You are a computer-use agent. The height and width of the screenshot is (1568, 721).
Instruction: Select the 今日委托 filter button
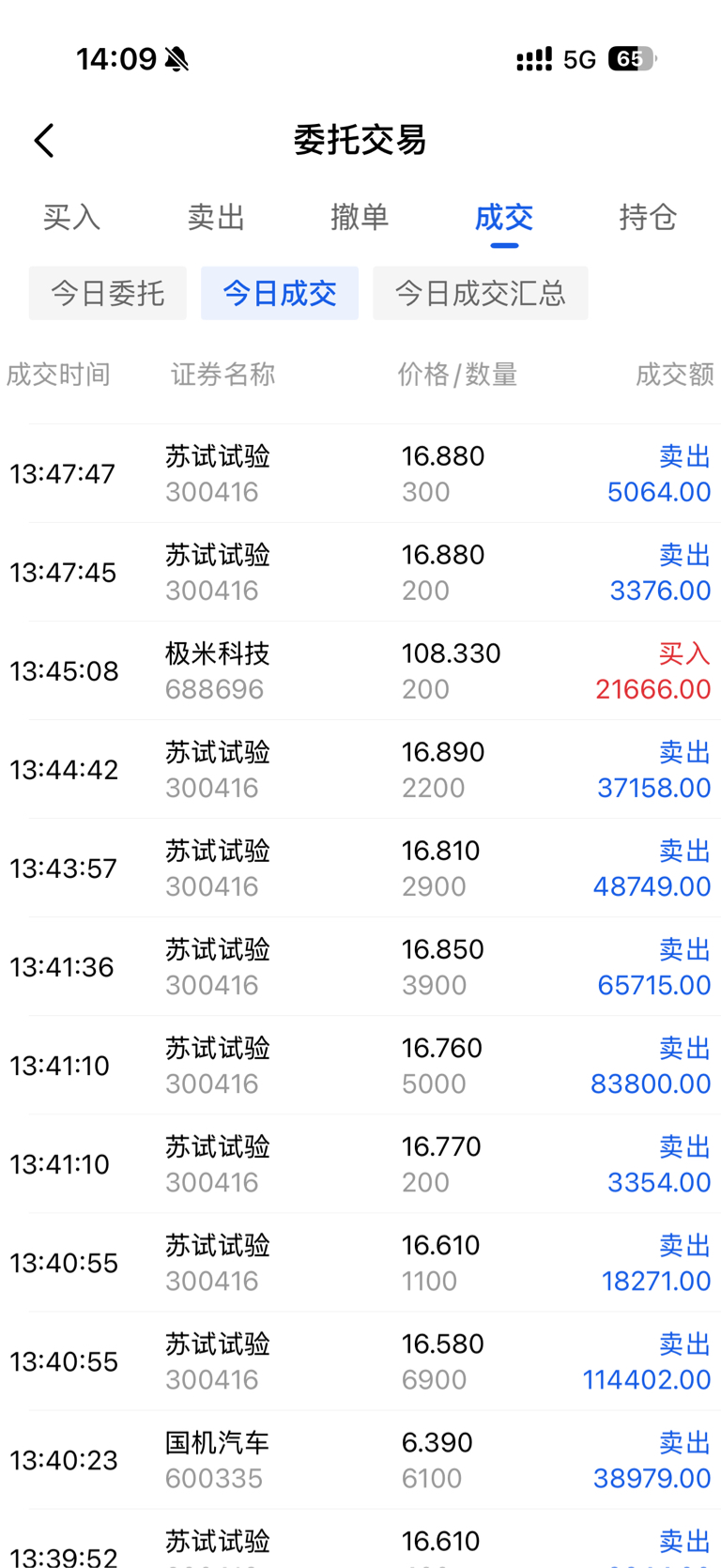click(107, 293)
